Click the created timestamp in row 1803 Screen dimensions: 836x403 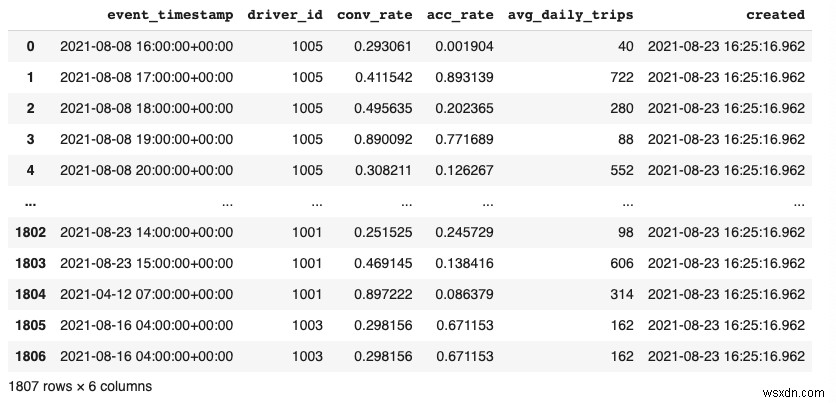[726, 263]
